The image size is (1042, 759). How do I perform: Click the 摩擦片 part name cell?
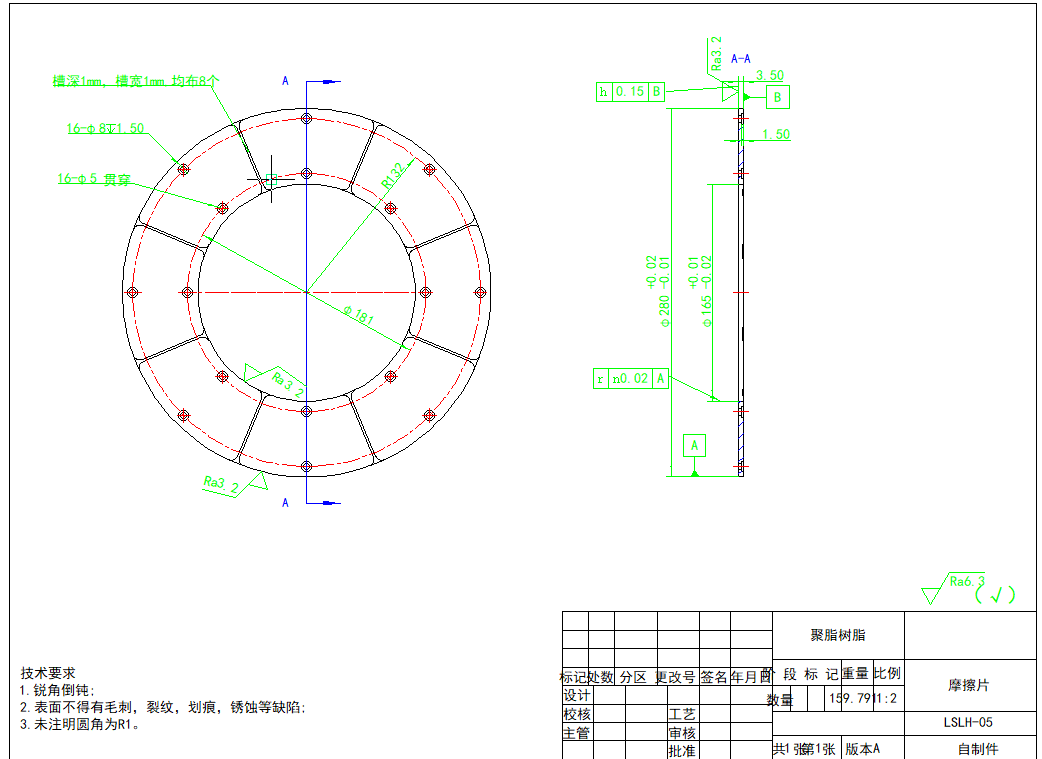point(968,686)
